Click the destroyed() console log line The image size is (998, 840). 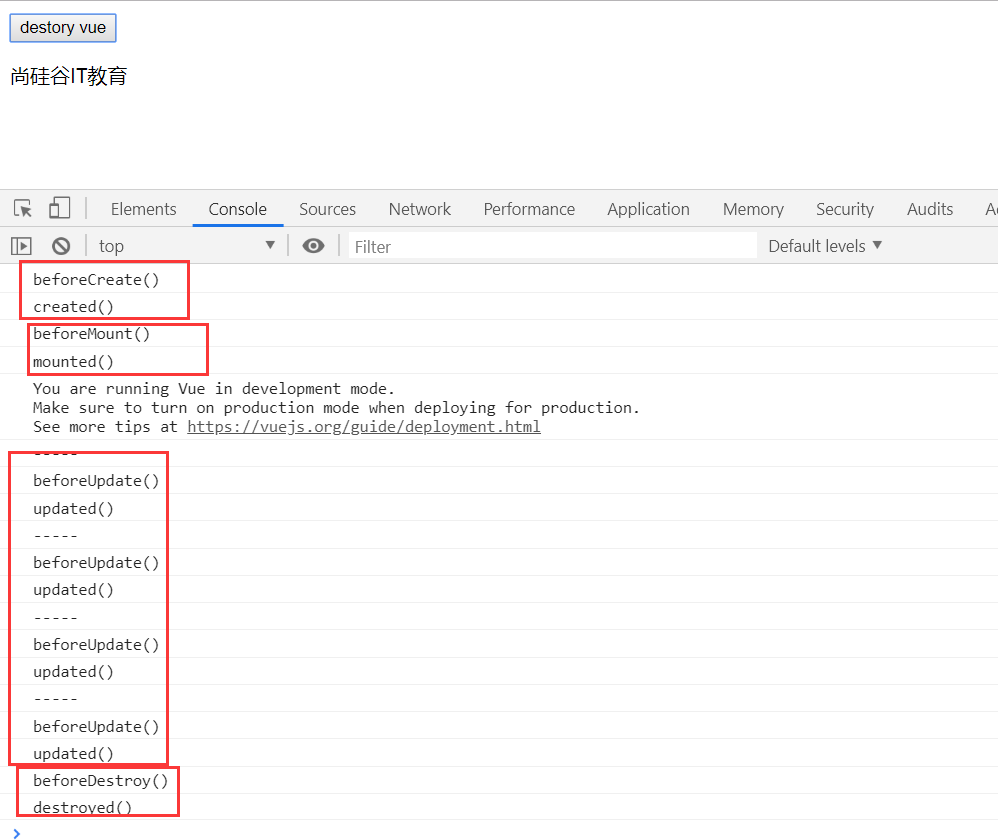coord(83,808)
